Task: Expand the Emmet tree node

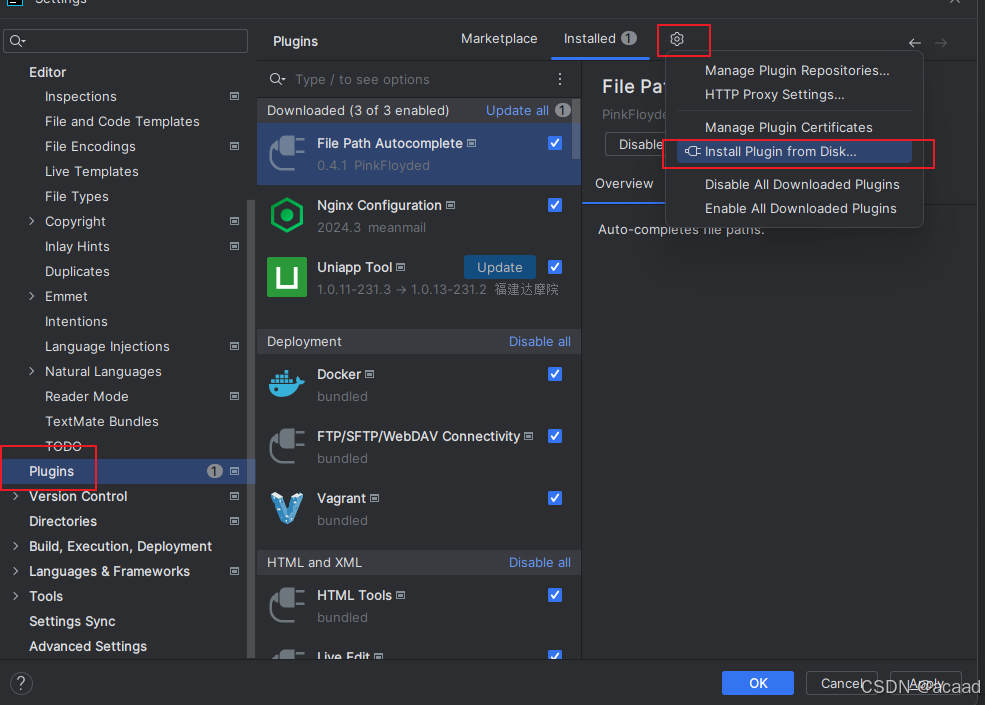Action: point(31,296)
